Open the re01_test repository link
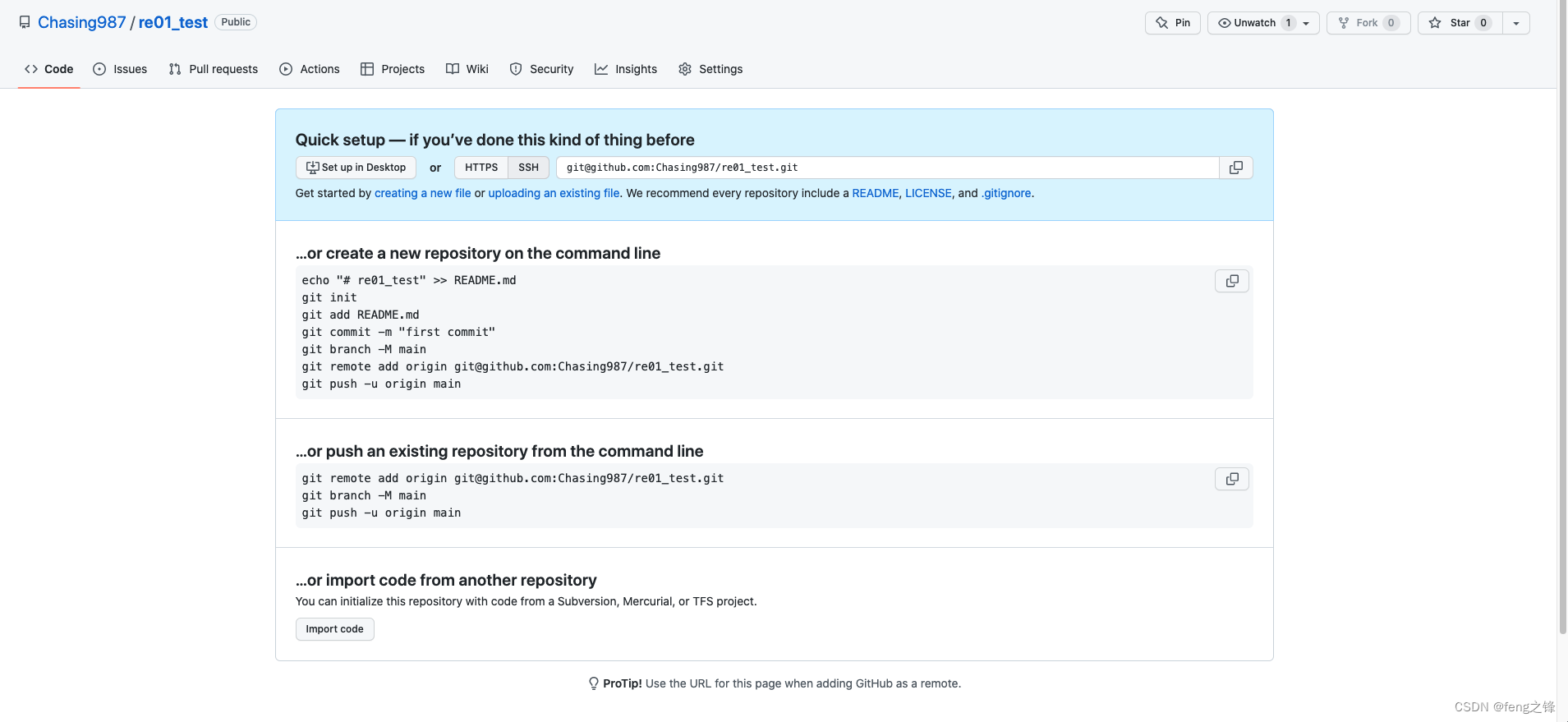 [173, 22]
